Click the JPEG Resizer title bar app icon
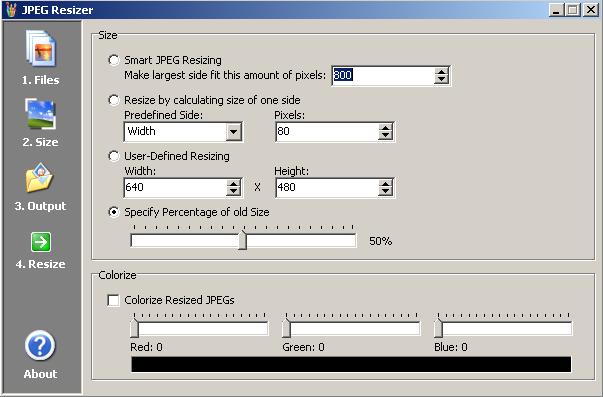Image resolution: width=603 pixels, height=397 pixels. tap(11, 9)
